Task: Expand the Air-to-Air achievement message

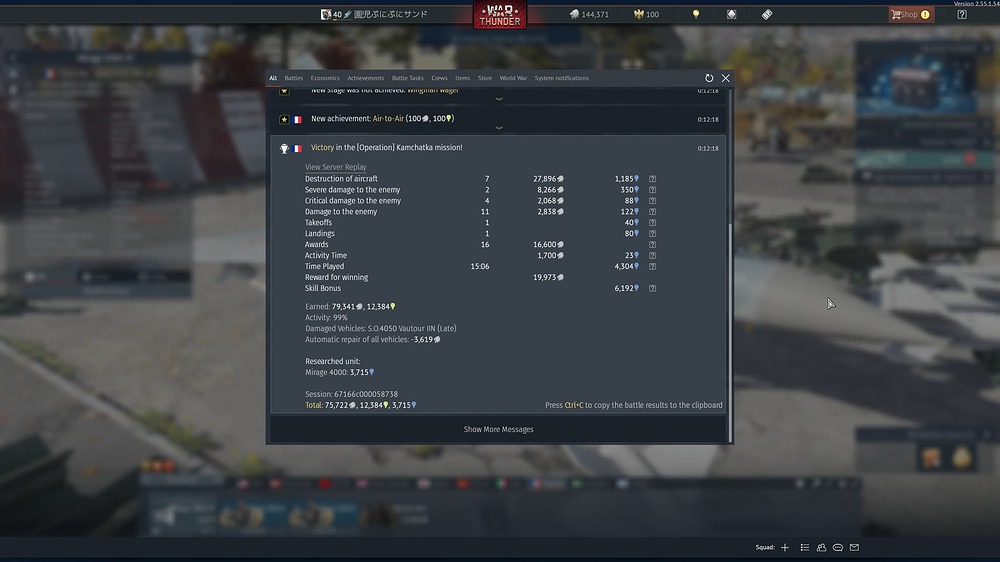Action: tap(499, 128)
